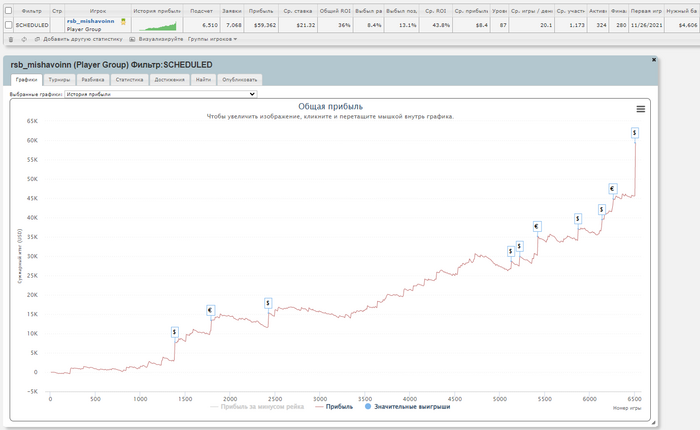Click the first € win marker near 15K
700x430 pixels.
coord(211,310)
